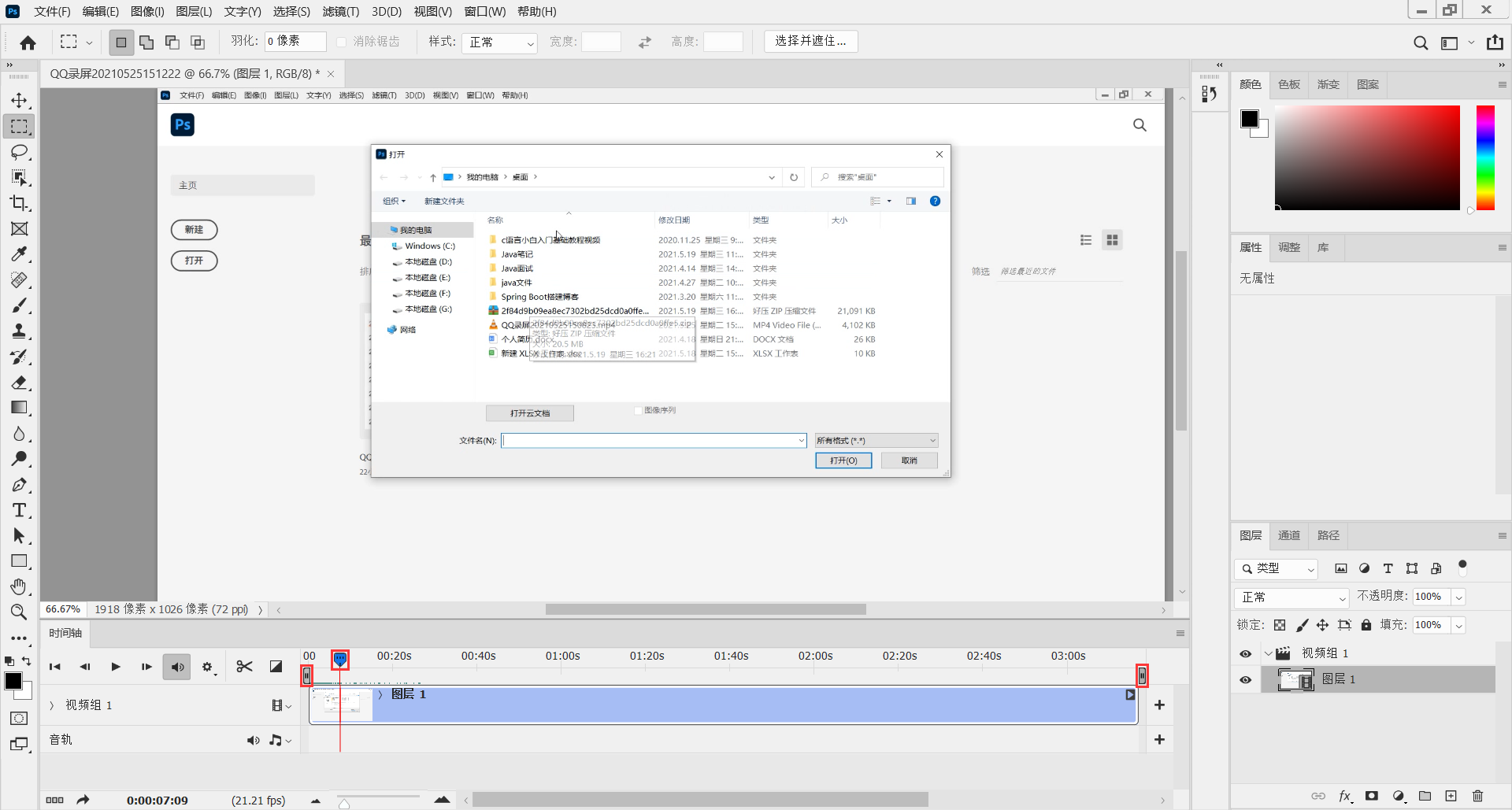Open the layer filter 类型 dropdown
This screenshot has height=810, width=1512.
click(1277, 568)
